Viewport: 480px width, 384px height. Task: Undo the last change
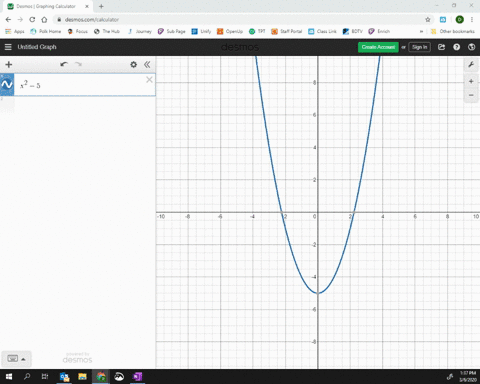click(x=64, y=64)
